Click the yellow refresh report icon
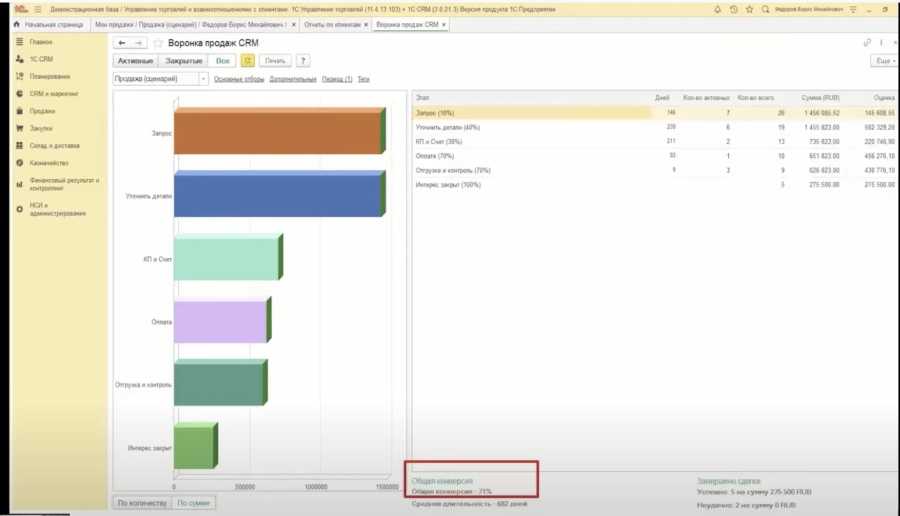The image size is (900, 516). coord(248,61)
